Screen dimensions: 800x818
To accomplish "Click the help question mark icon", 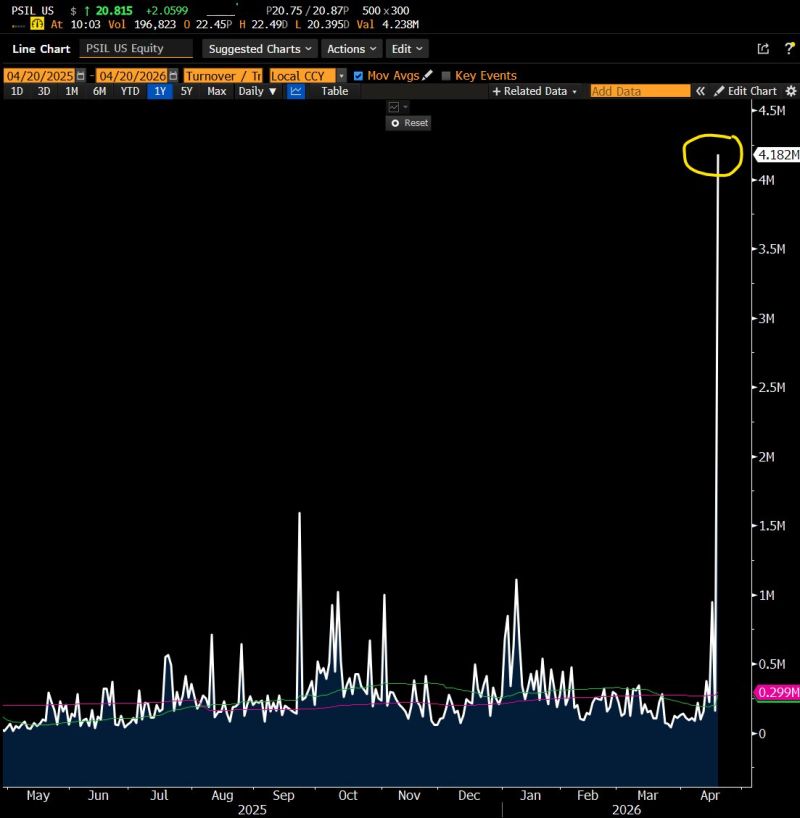I will [x=789, y=48].
